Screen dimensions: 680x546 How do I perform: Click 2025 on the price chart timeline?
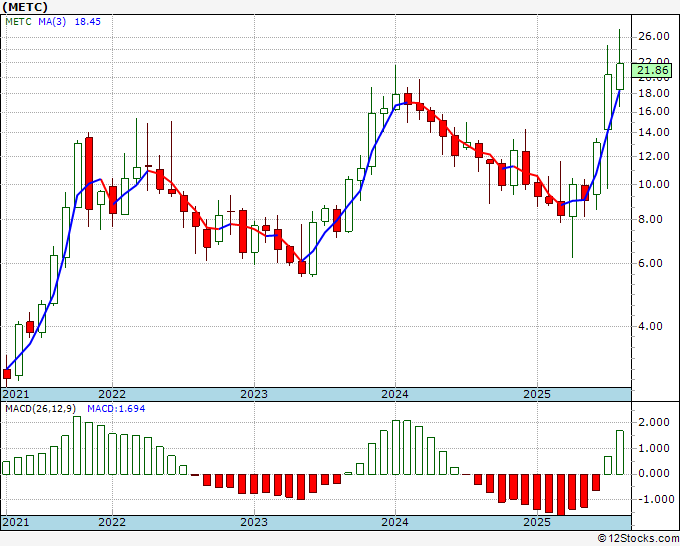pos(537,394)
